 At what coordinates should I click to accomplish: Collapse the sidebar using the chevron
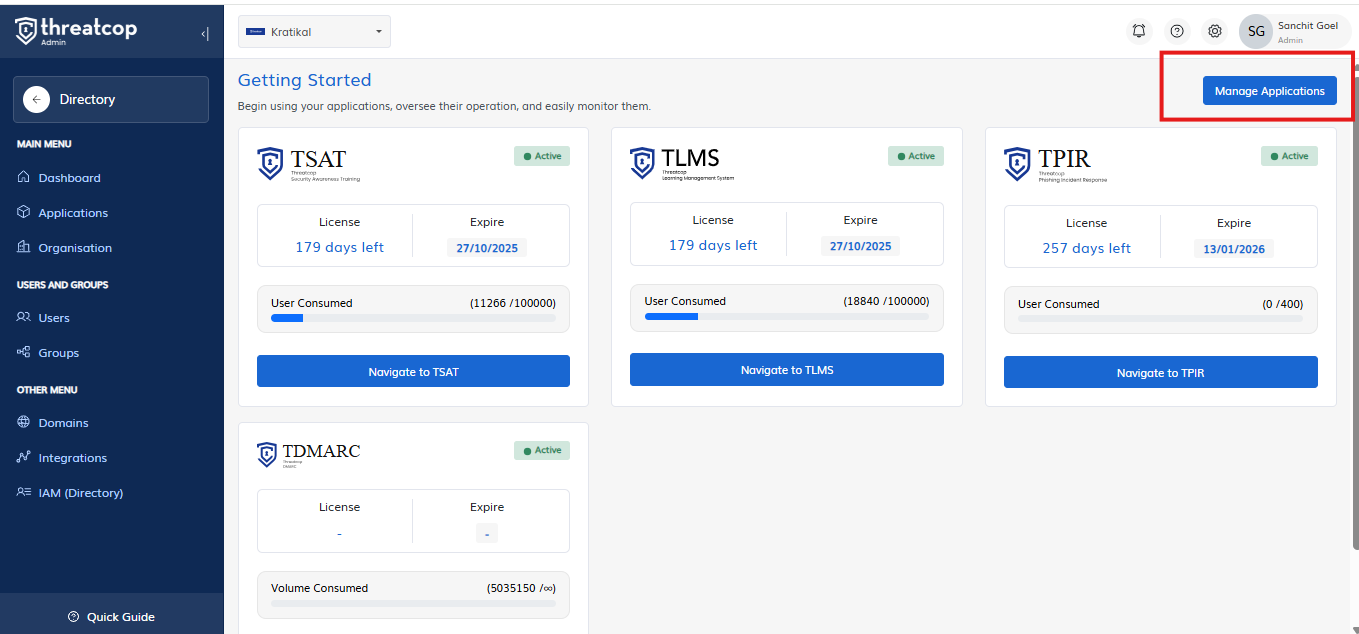205,34
